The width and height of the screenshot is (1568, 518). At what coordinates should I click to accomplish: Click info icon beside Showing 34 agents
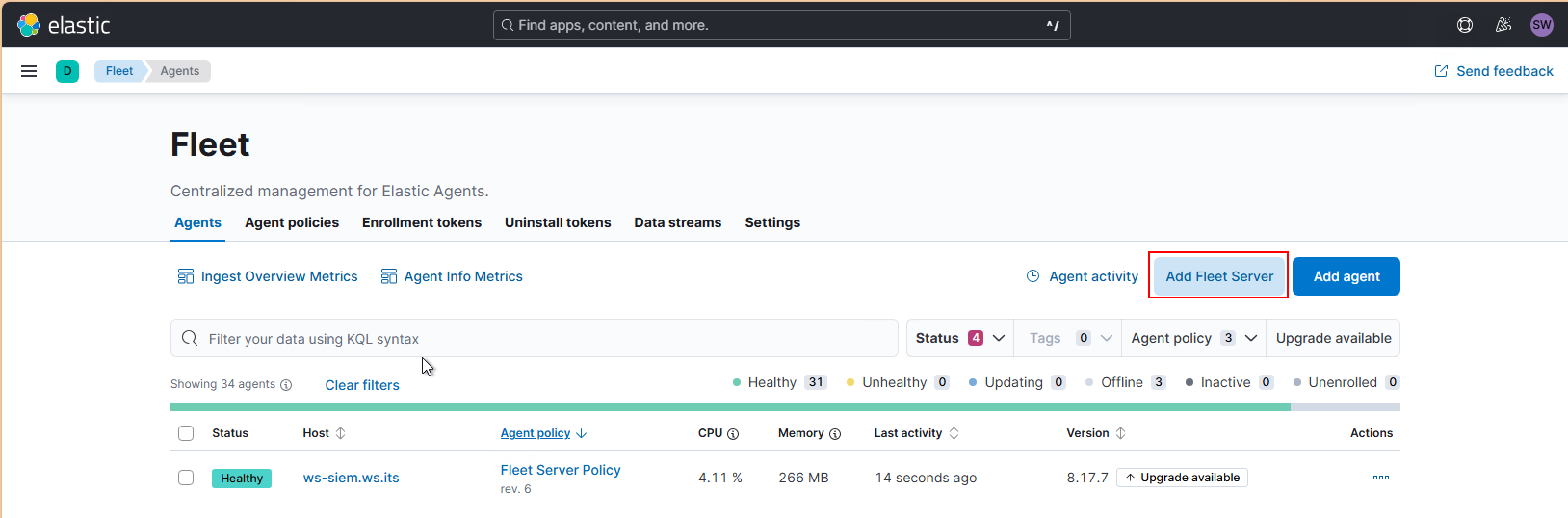tap(286, 385)
